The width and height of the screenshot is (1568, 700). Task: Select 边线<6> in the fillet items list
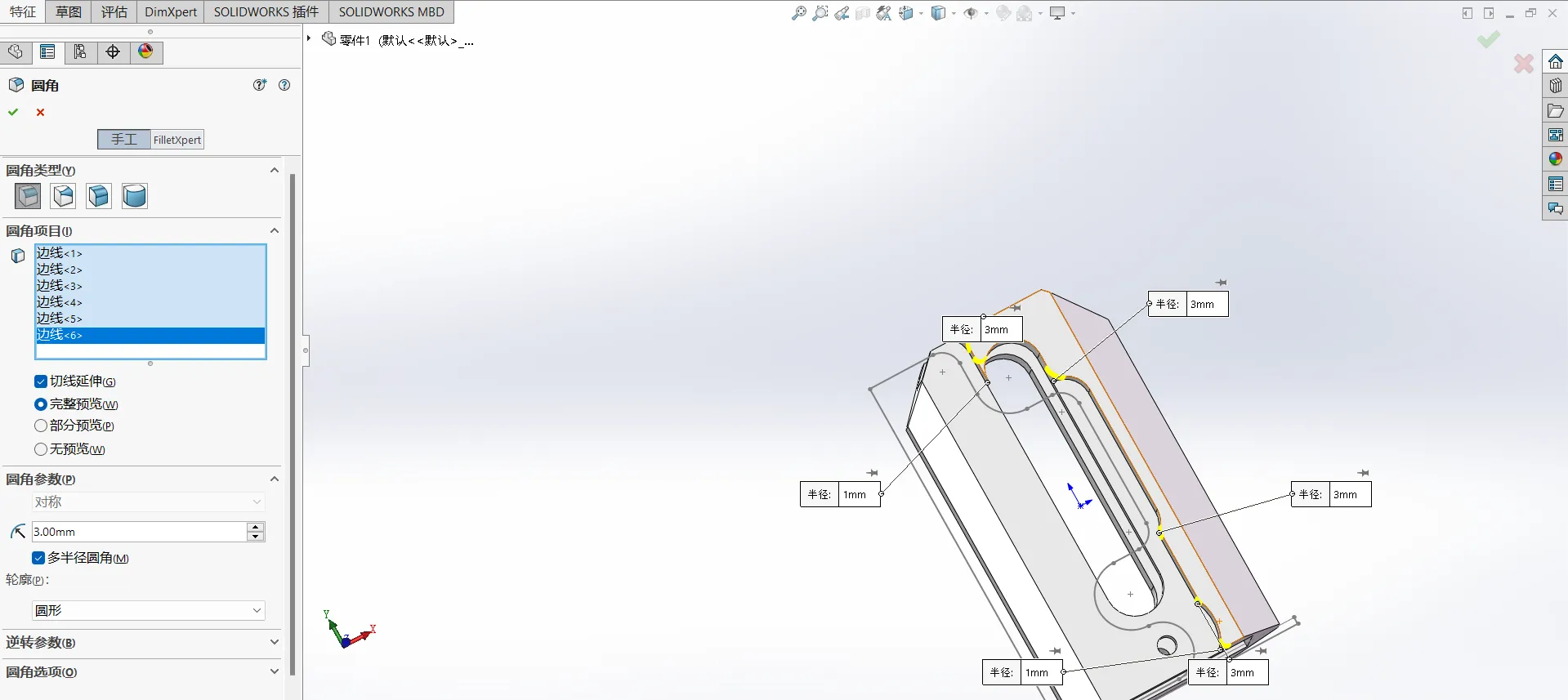coord(150,335)
